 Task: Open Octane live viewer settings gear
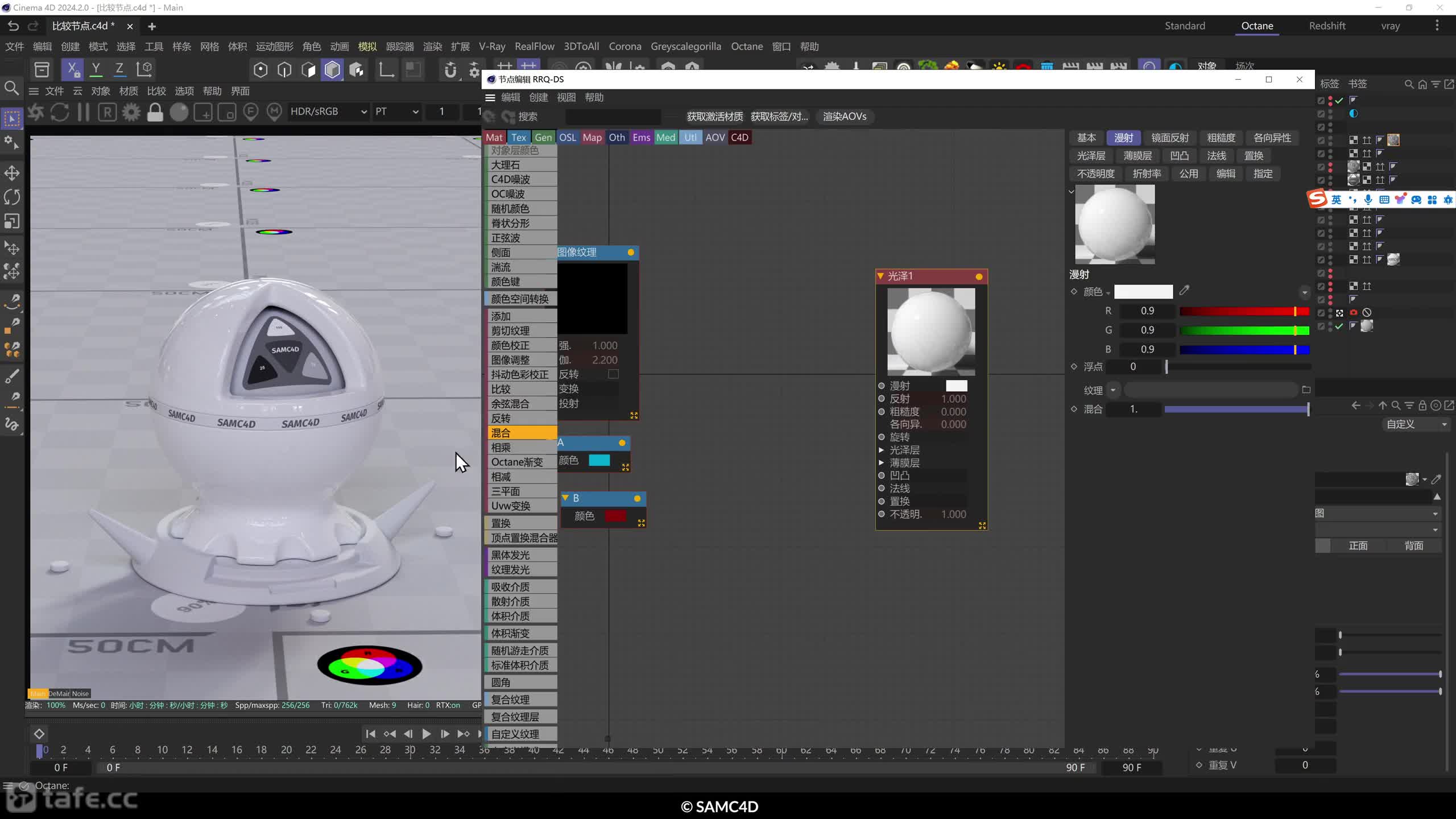tap(131, 112)
